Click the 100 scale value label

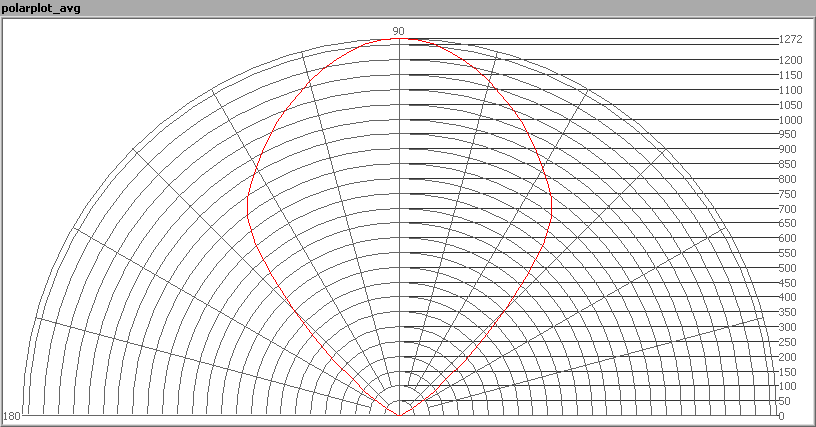coord(788,386)
